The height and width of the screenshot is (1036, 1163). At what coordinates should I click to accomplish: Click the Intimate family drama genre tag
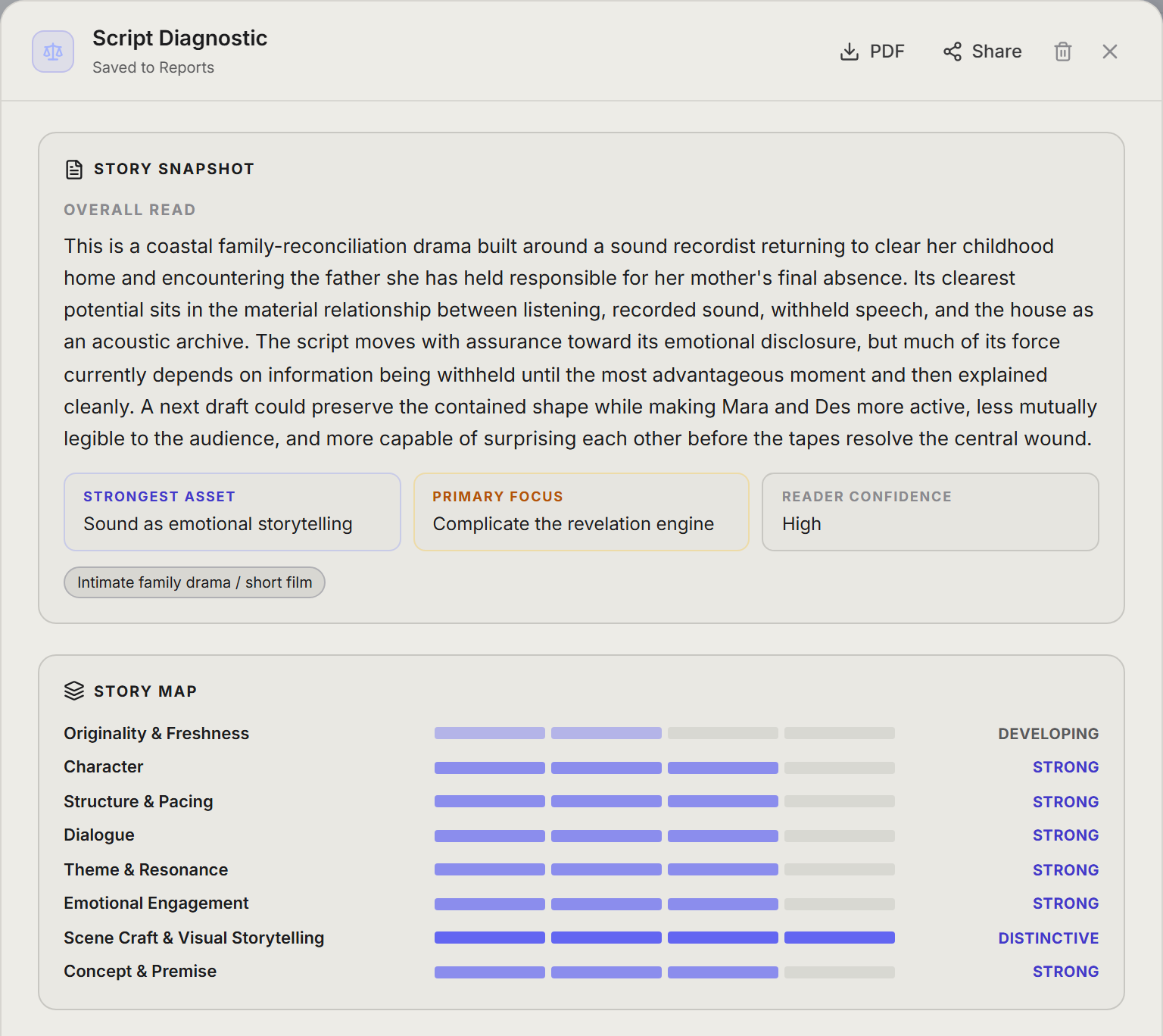tap(195, 582)
